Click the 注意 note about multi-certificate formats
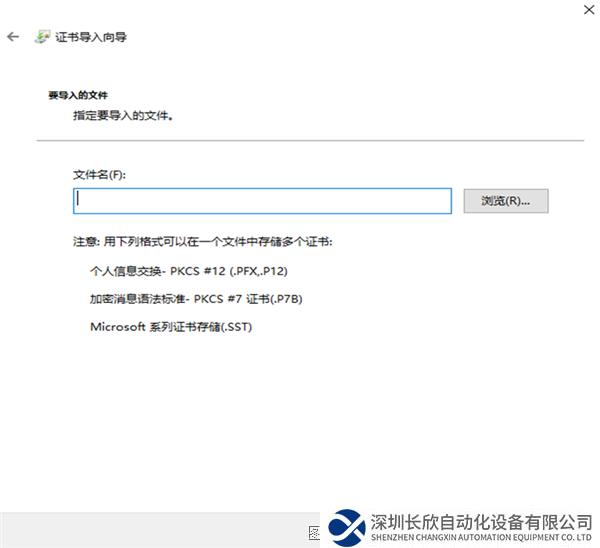This screenshot has height=548, width=600. pyautogui.click(x=202, y=242)
